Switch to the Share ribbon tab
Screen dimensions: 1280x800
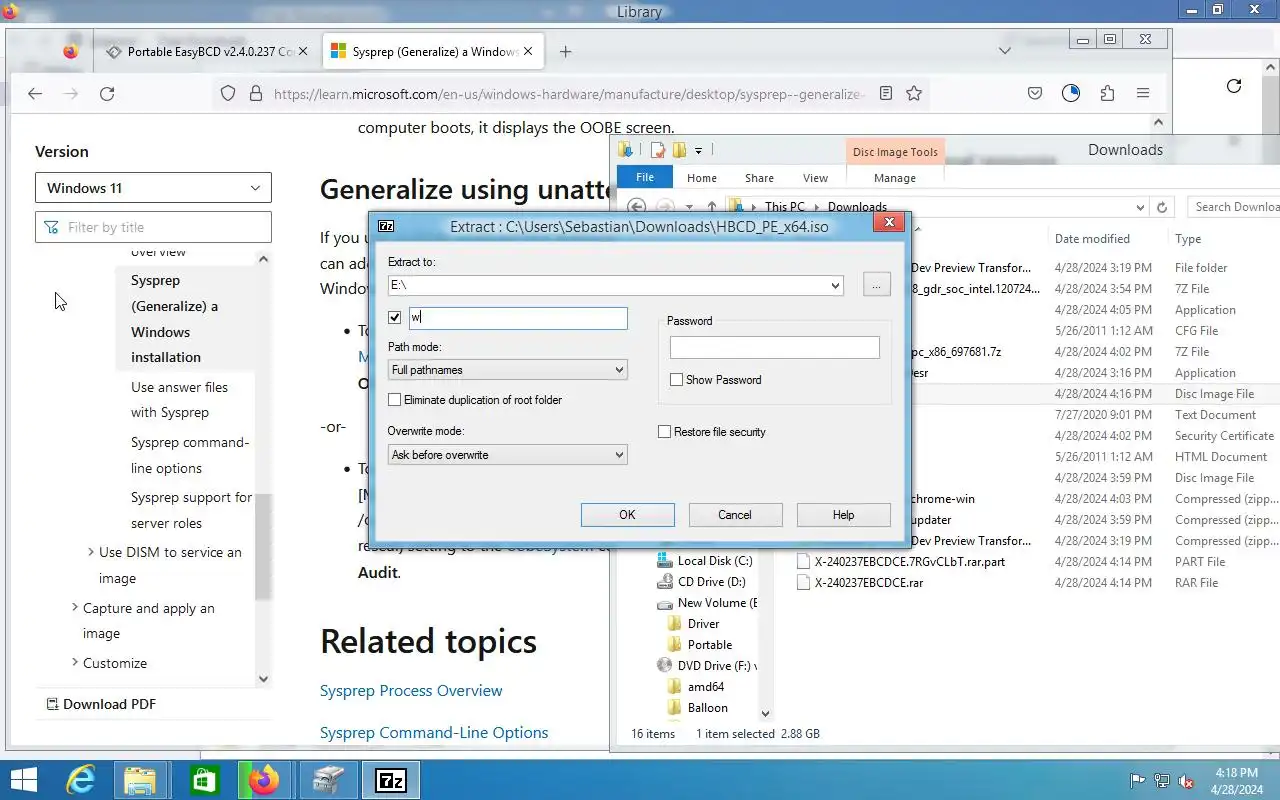(759, 178)
